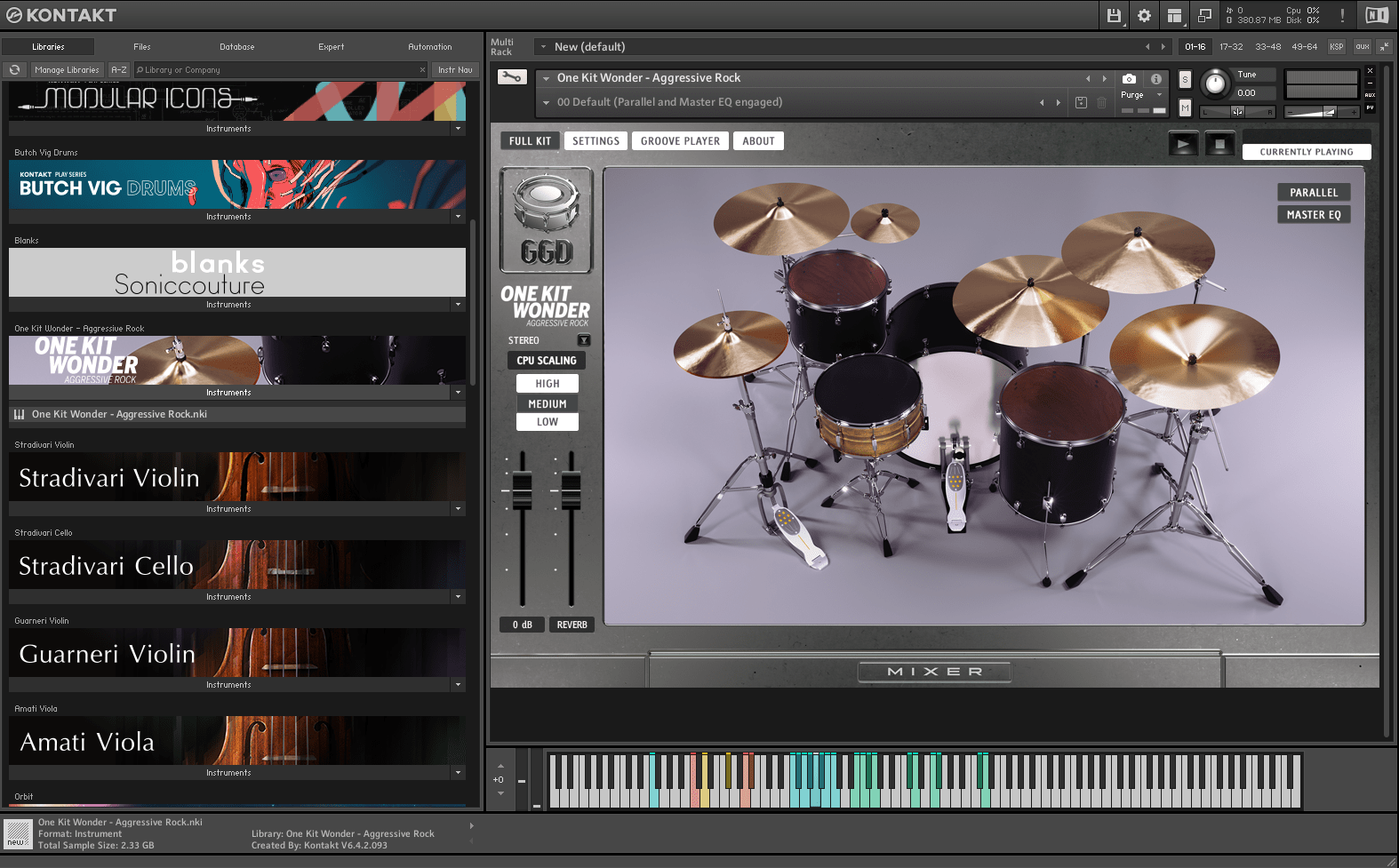Expand Stradivari Violin Instruments dropdown
The image size is (1399, 868).
[459, 509]
